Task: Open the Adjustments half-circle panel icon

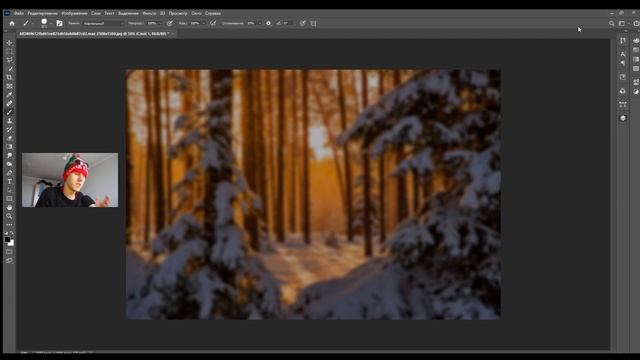Action: [x=636, y=91]
